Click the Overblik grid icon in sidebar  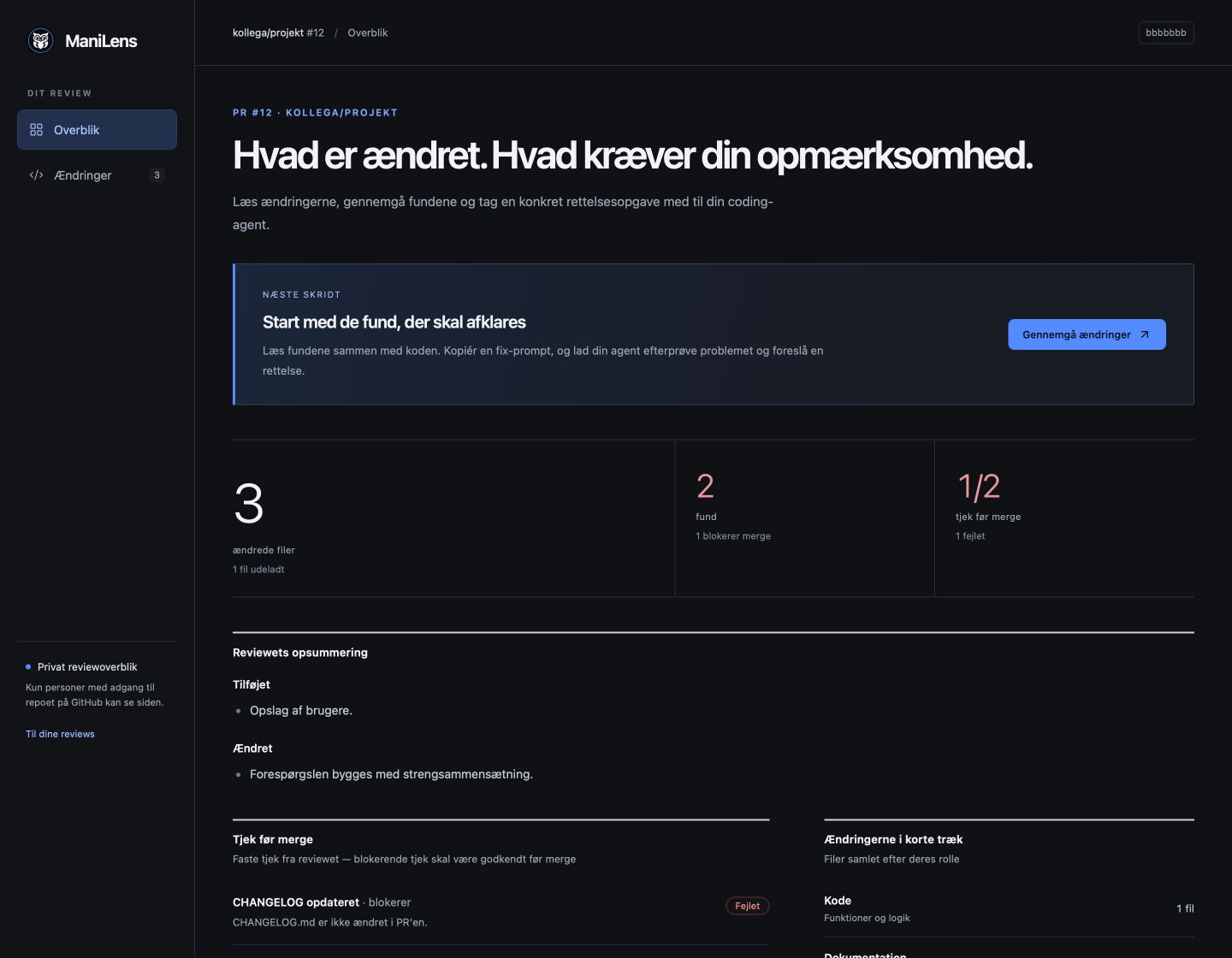pyautogui.click(x=36, y=130)
